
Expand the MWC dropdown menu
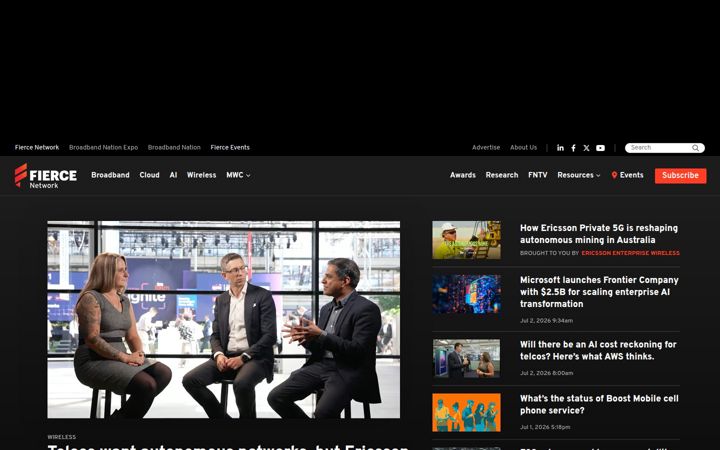tap(238, 175)
